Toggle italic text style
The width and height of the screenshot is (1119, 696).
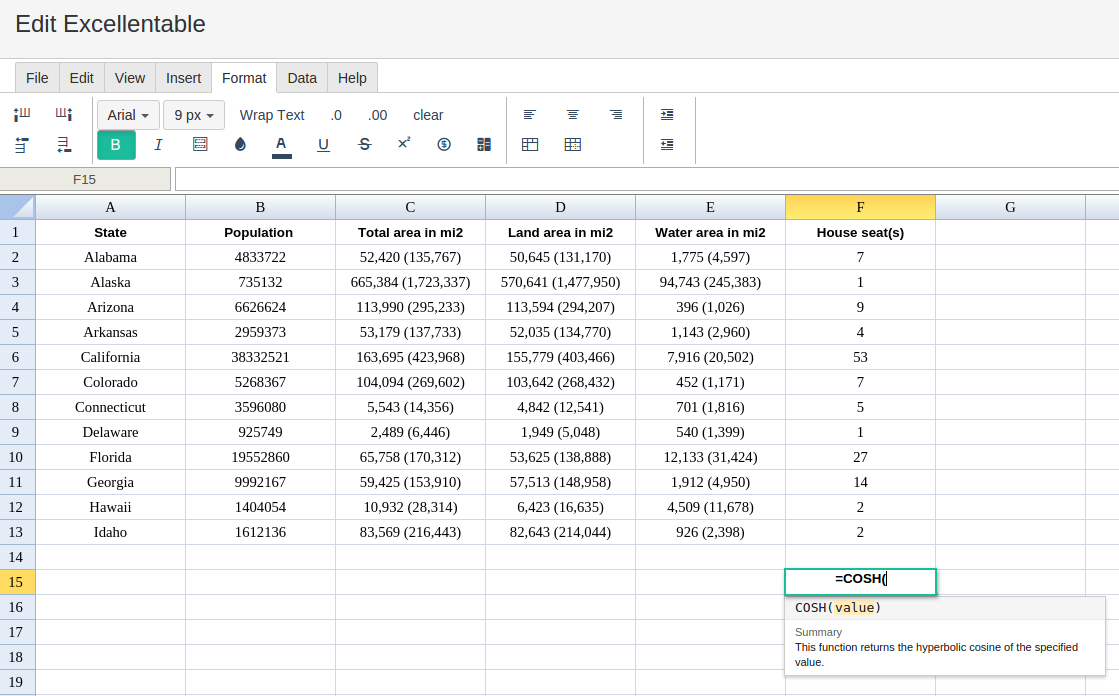(x=158, y=145)
